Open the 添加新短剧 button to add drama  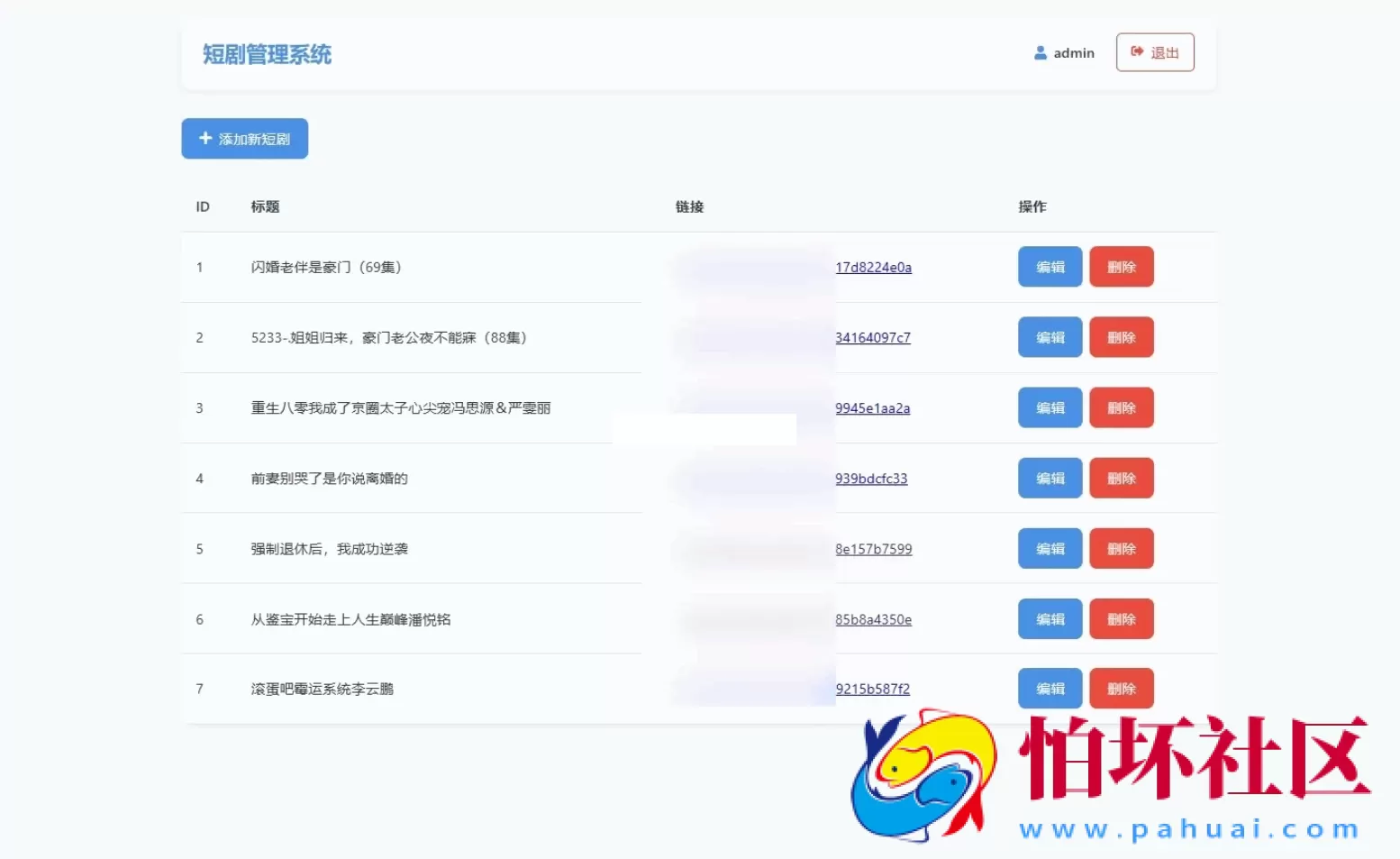tap(244, 138)
